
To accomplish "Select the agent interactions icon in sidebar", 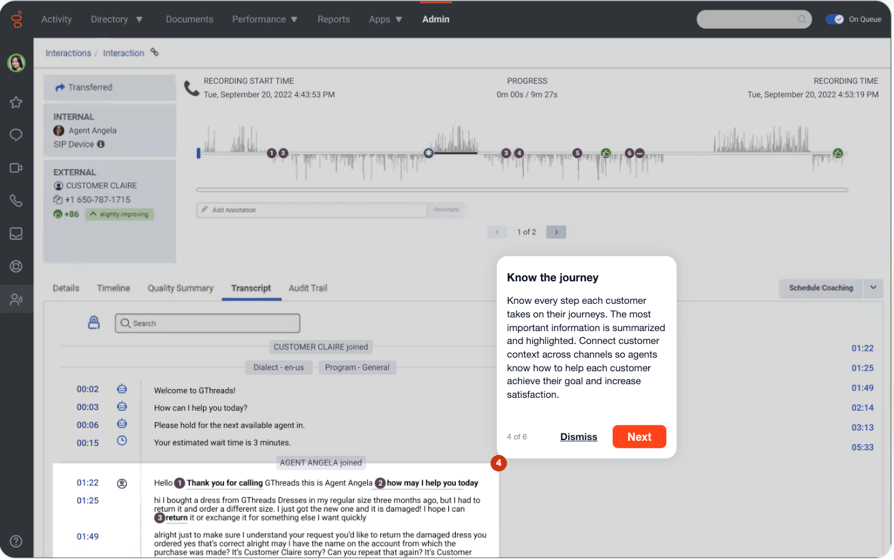I will pos(16,299).
